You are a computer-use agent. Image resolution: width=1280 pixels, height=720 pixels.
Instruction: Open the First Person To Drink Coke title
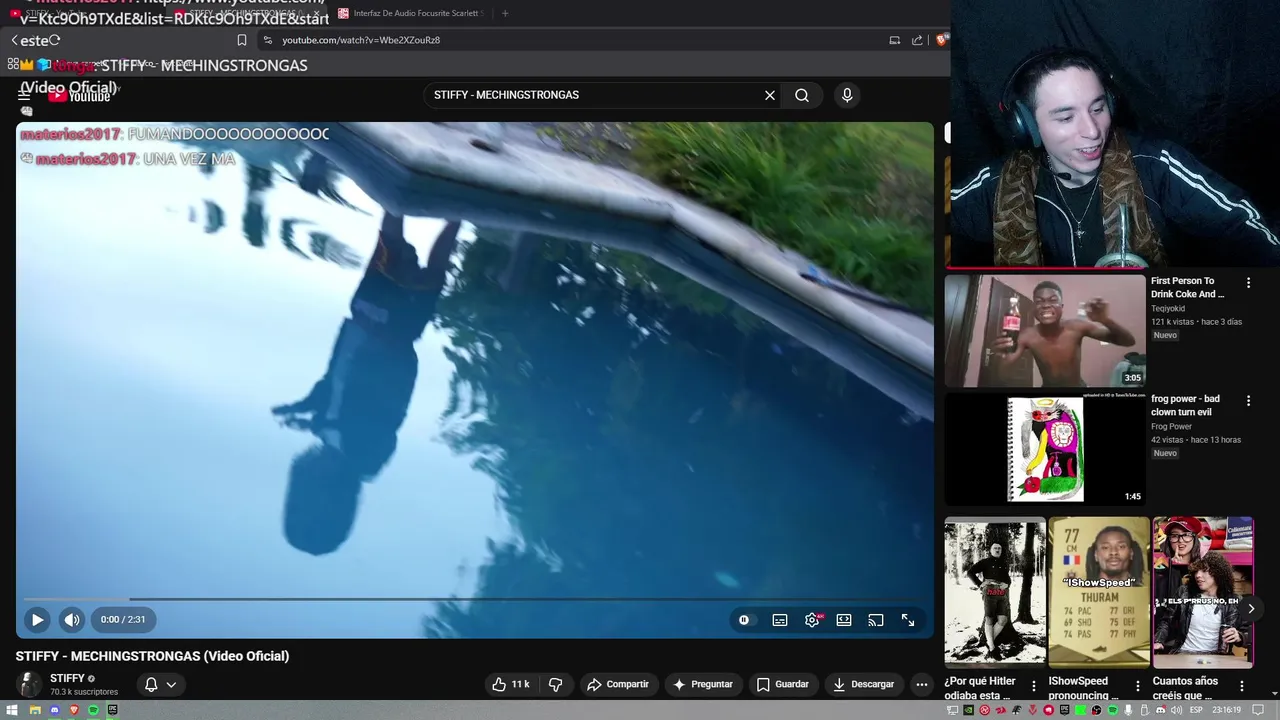tap(1187, 288)
